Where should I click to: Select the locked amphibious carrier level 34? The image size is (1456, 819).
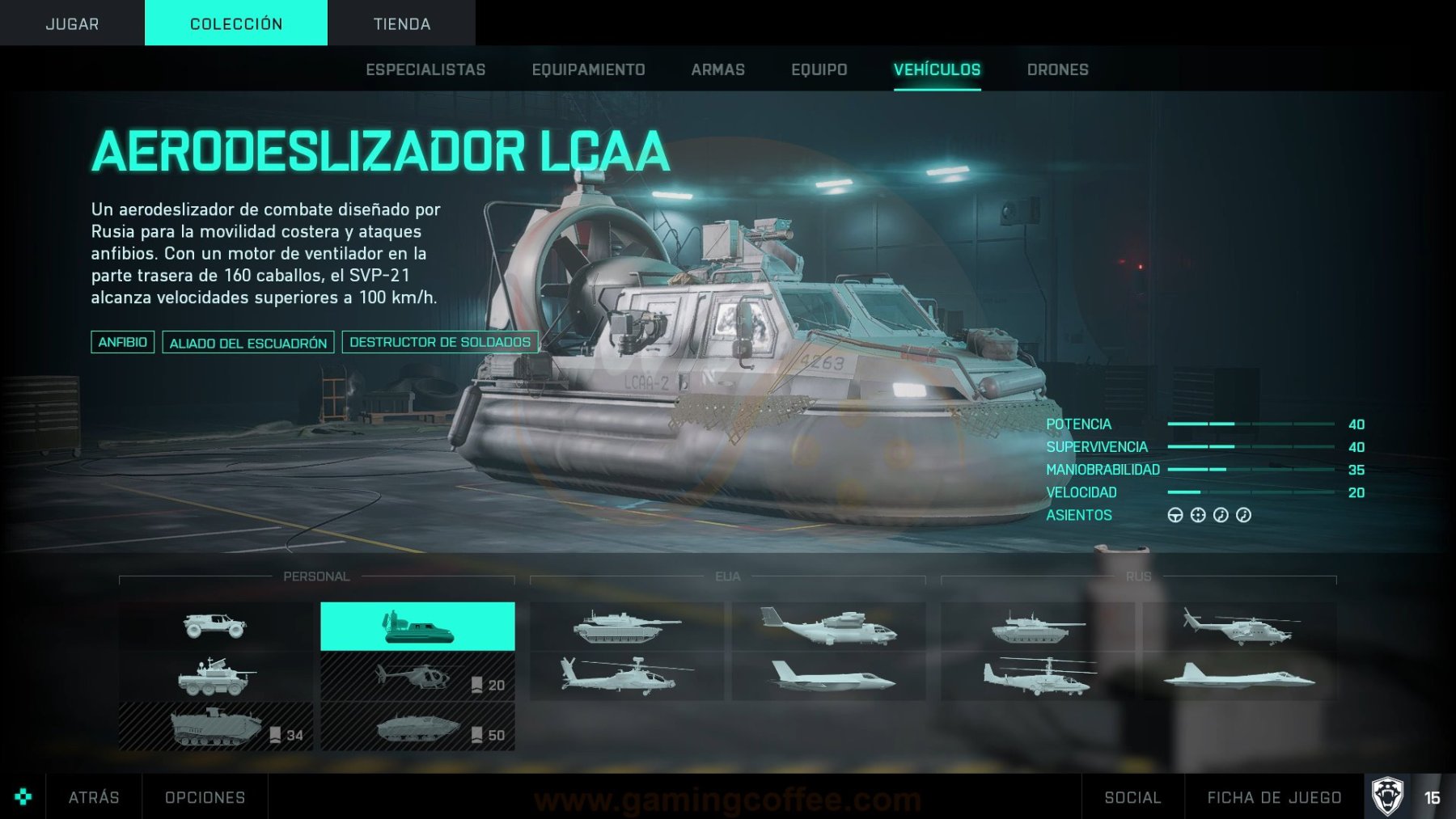coord(215,726)
